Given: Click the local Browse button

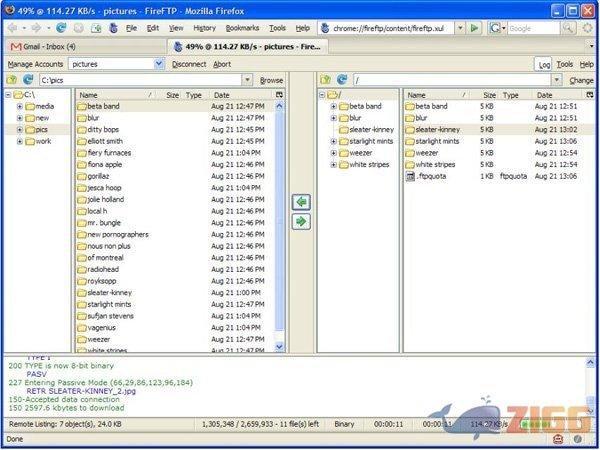Looking at the screenshot, I should [271, 80].
